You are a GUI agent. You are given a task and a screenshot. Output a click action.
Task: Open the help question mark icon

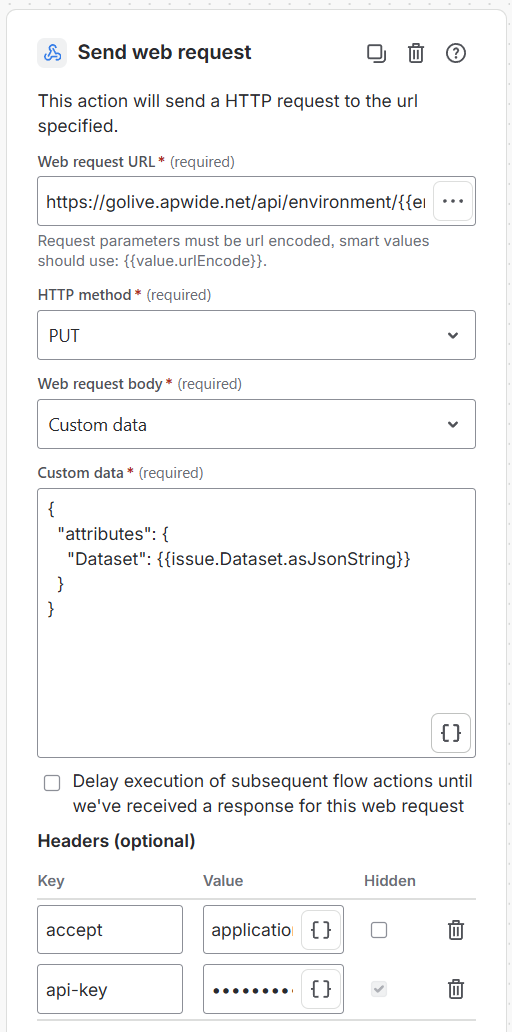click(x=455, y=53)
